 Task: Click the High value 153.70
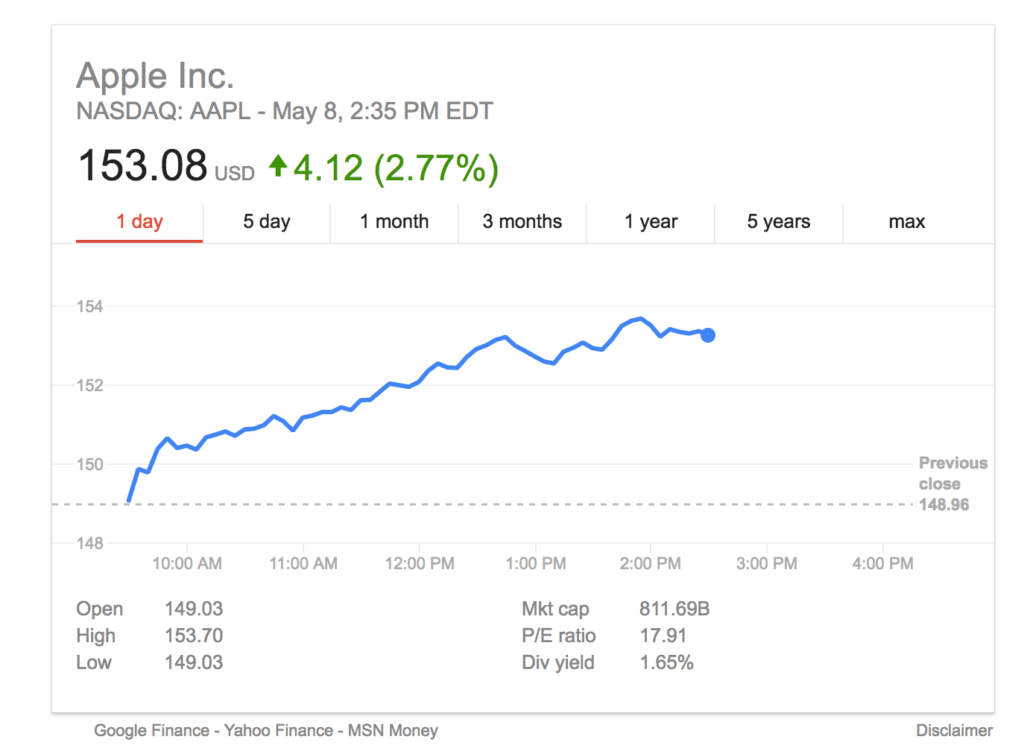point(194,636)
